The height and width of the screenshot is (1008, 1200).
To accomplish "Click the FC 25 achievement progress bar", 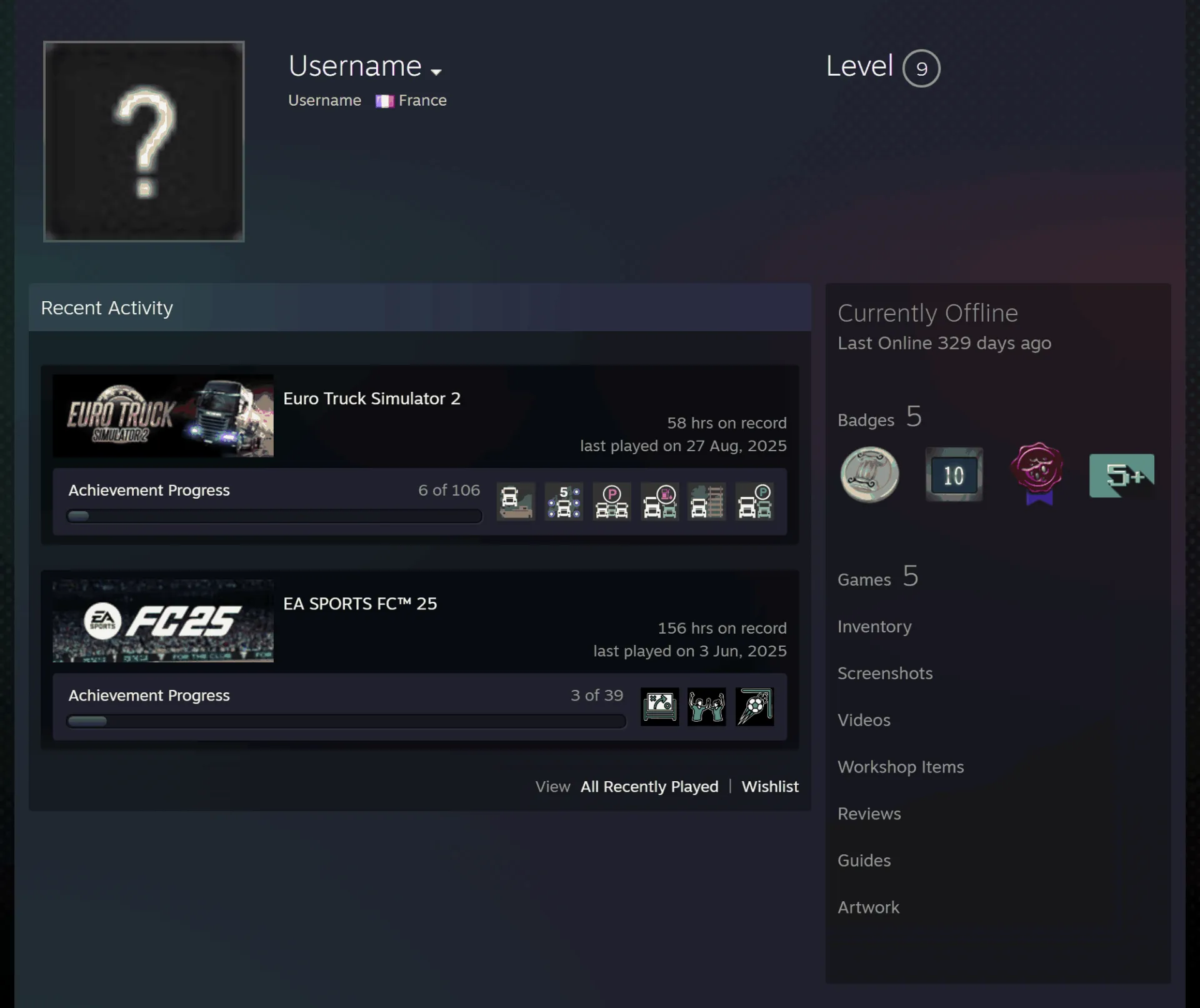I will 346,721.
